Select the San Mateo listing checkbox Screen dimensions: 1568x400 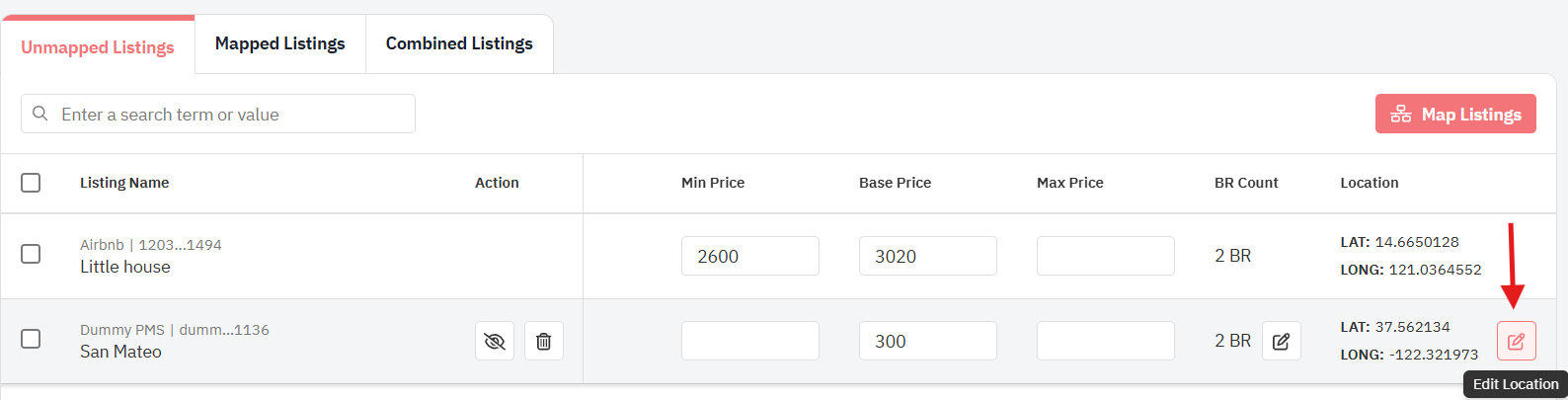[31, 339]
